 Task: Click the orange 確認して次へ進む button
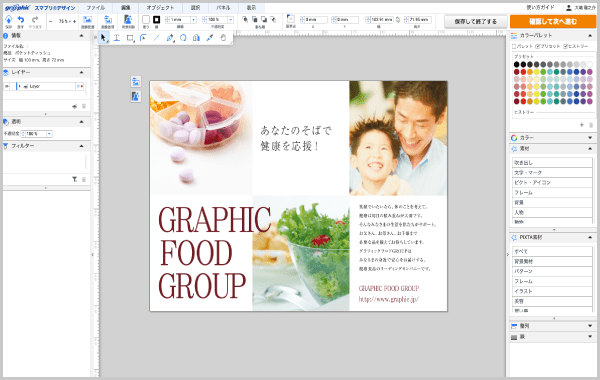[553, 21]
